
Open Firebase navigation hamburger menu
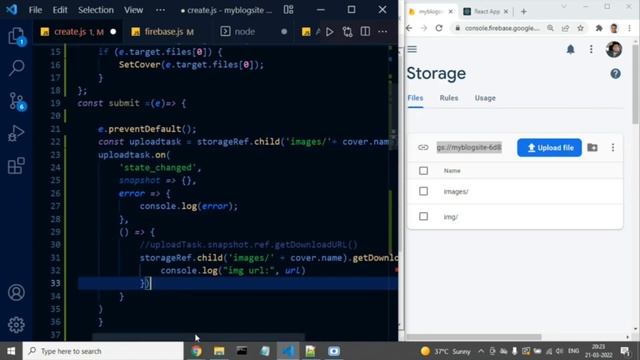[412, 49]
